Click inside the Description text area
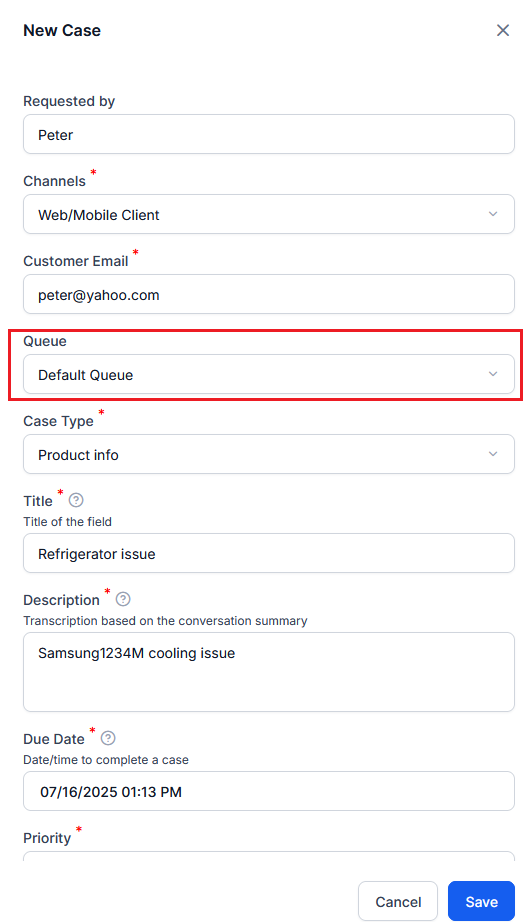This screenshot has width=526, height=922. click(x=269, y=672)
